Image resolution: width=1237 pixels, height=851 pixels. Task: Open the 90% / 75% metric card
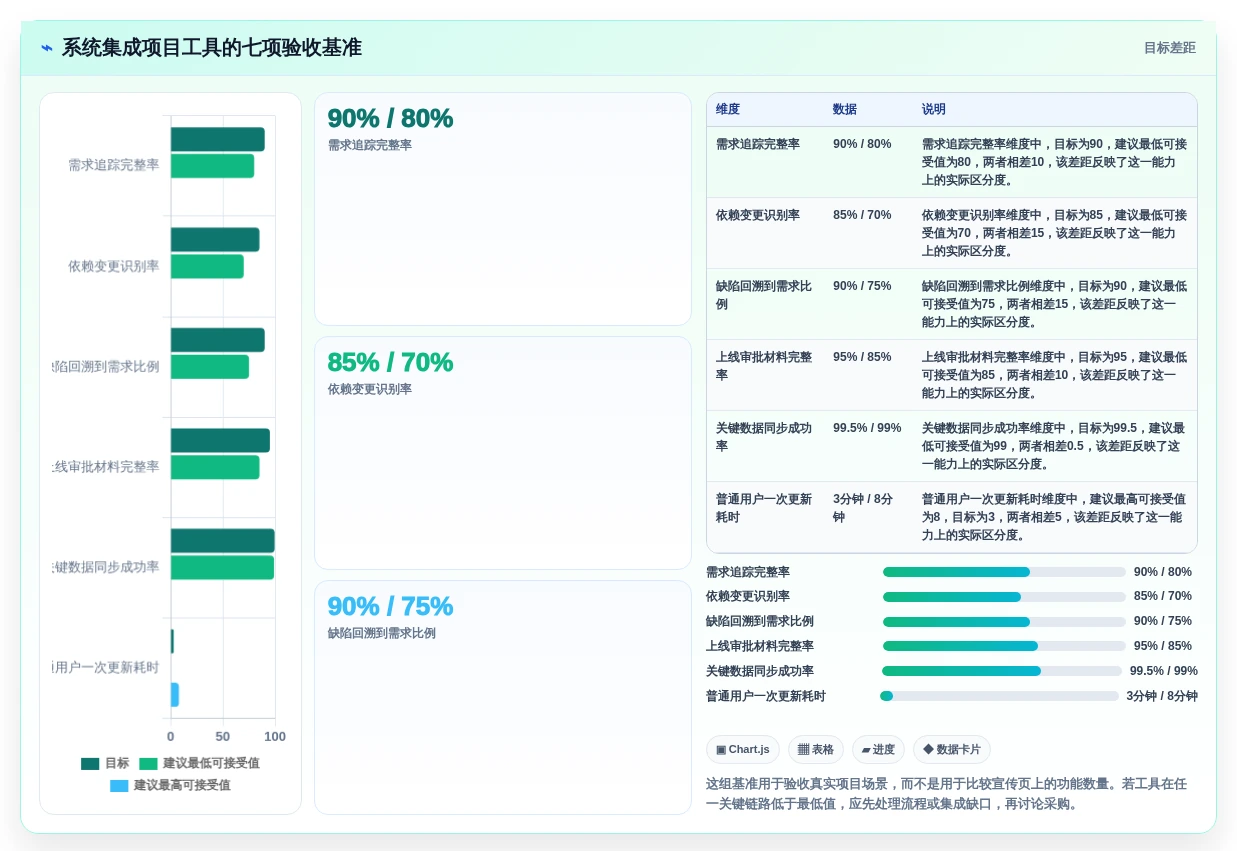point(503,697)
